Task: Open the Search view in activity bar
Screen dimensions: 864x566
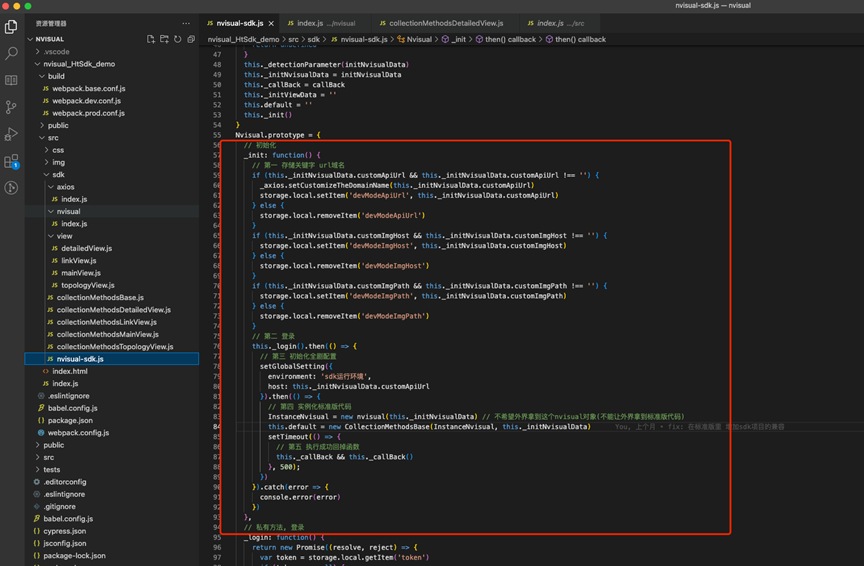Action: point(11,53)
